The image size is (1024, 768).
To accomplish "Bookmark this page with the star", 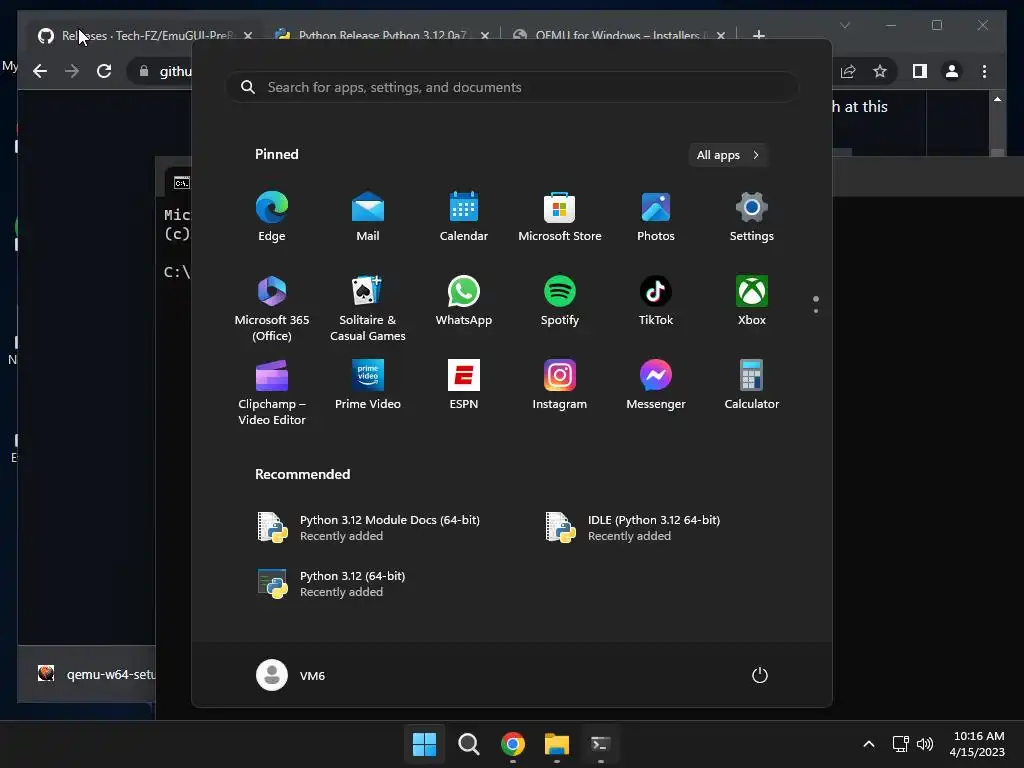I will tap(880, 71).
